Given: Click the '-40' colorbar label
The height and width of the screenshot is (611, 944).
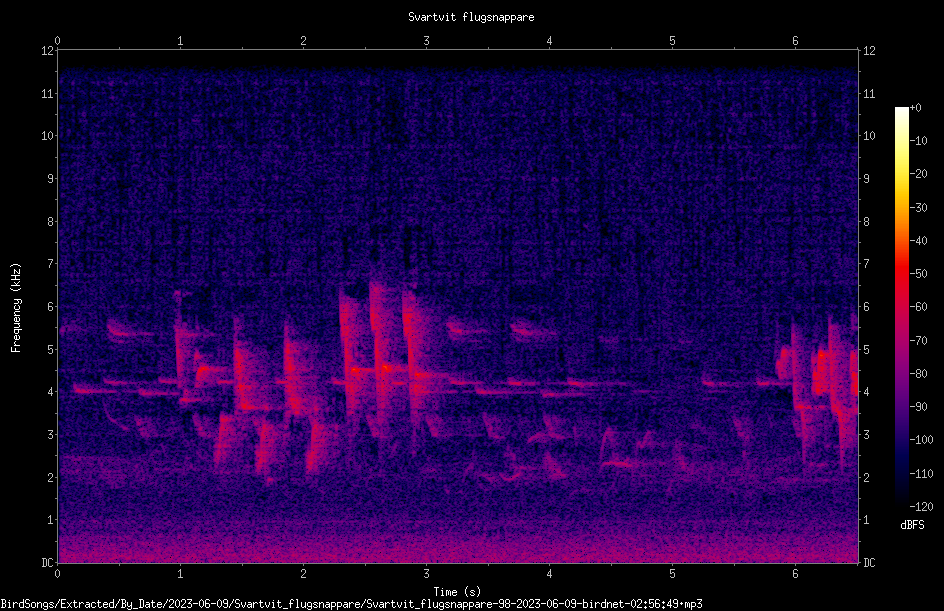Looking at the screenshot, I should click(x=918, y=241).
